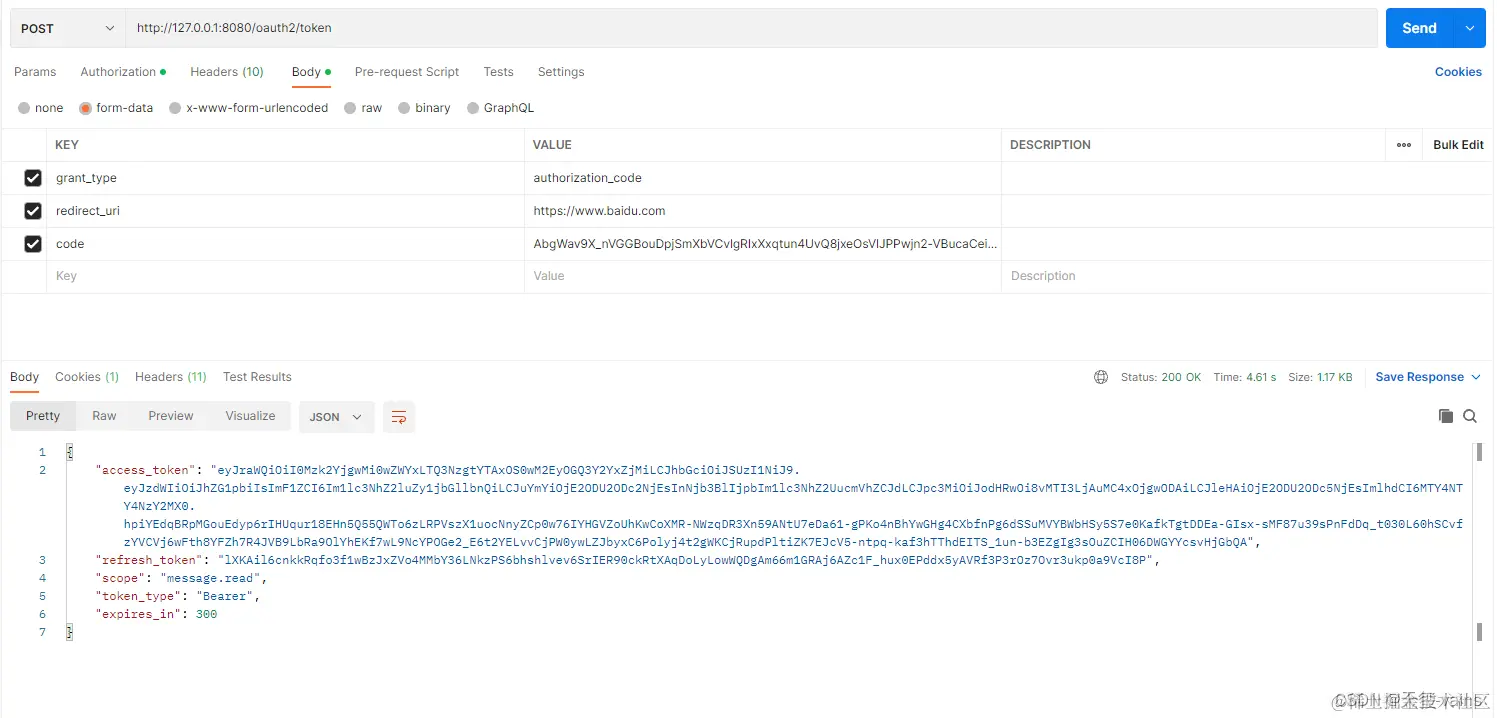Click the globe network icon beside Status

click(1101, 377)
